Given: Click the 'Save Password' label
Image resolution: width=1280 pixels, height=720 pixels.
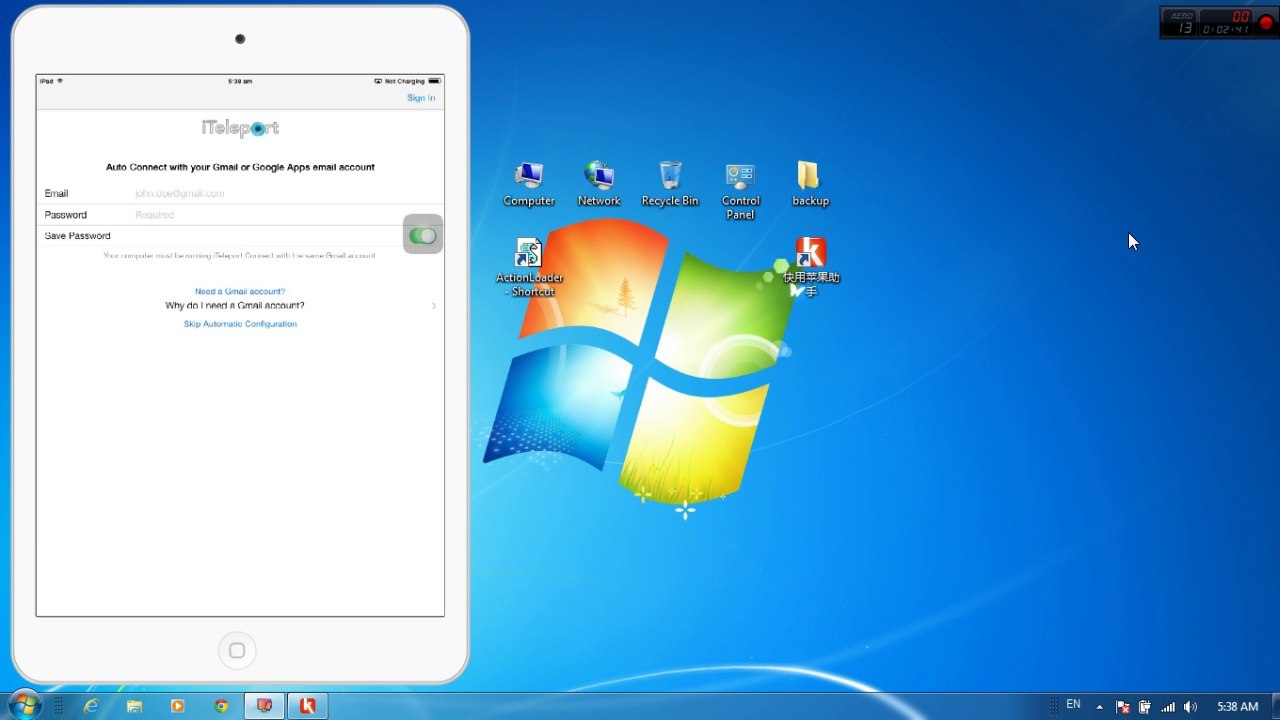Looking at the screenshot, I should tap(77, 236).
